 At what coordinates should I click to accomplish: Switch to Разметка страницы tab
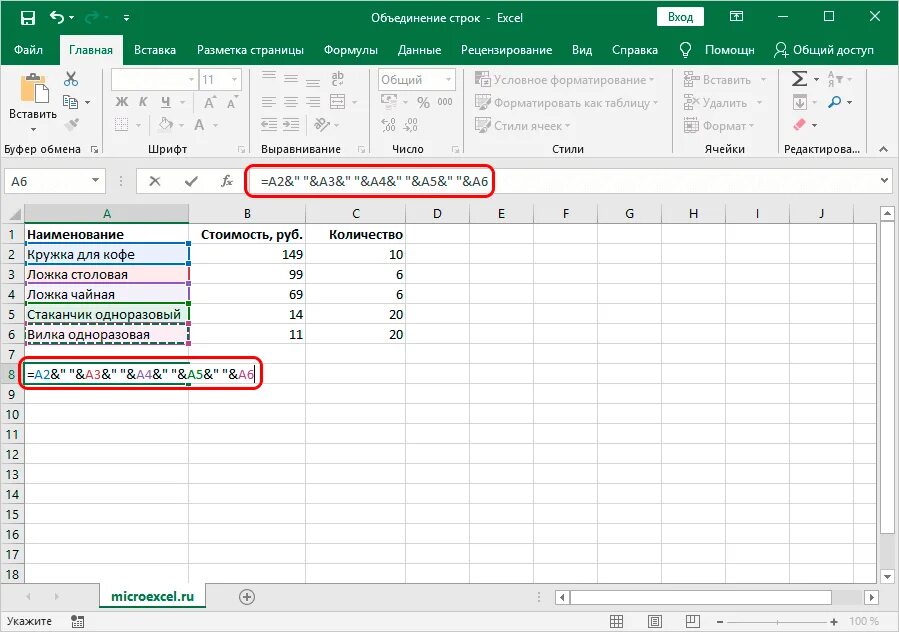click(x=250, y=50)
